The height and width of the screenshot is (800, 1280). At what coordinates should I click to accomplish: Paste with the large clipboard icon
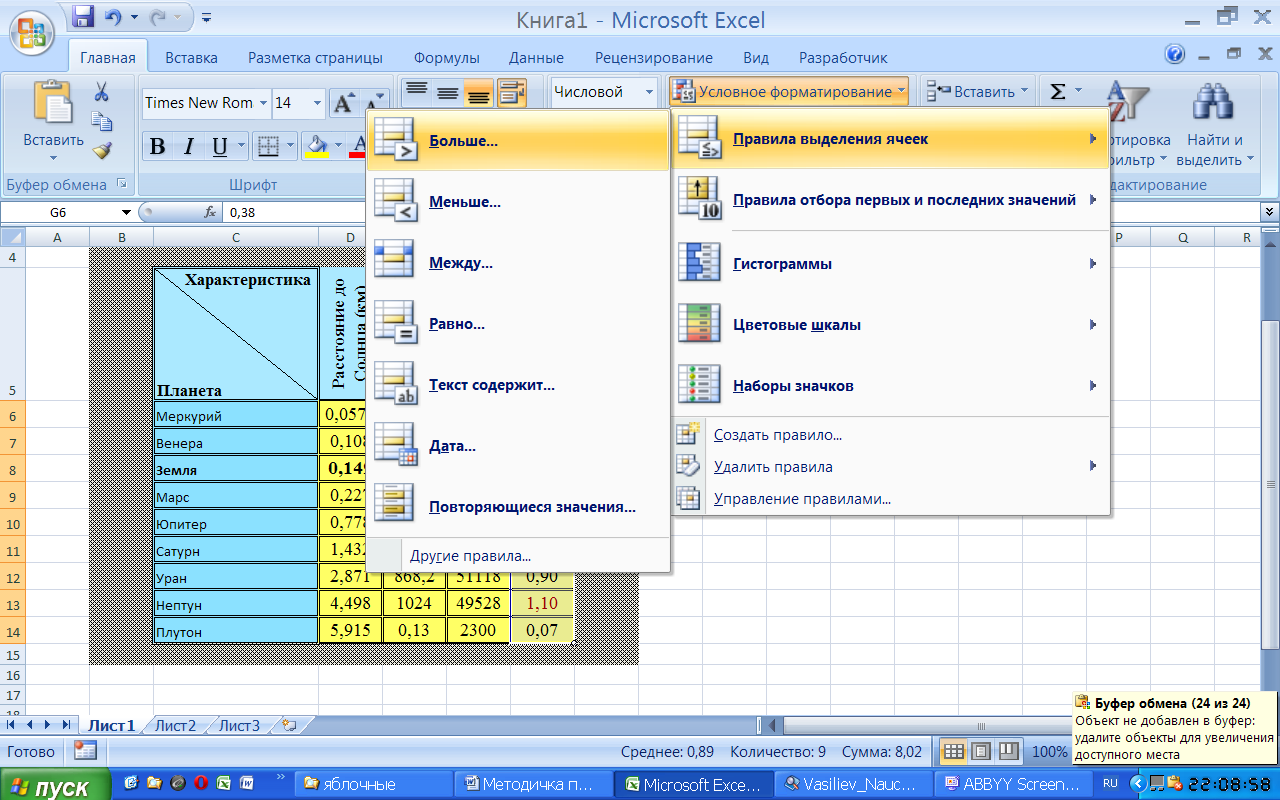(x=53, y=103)
